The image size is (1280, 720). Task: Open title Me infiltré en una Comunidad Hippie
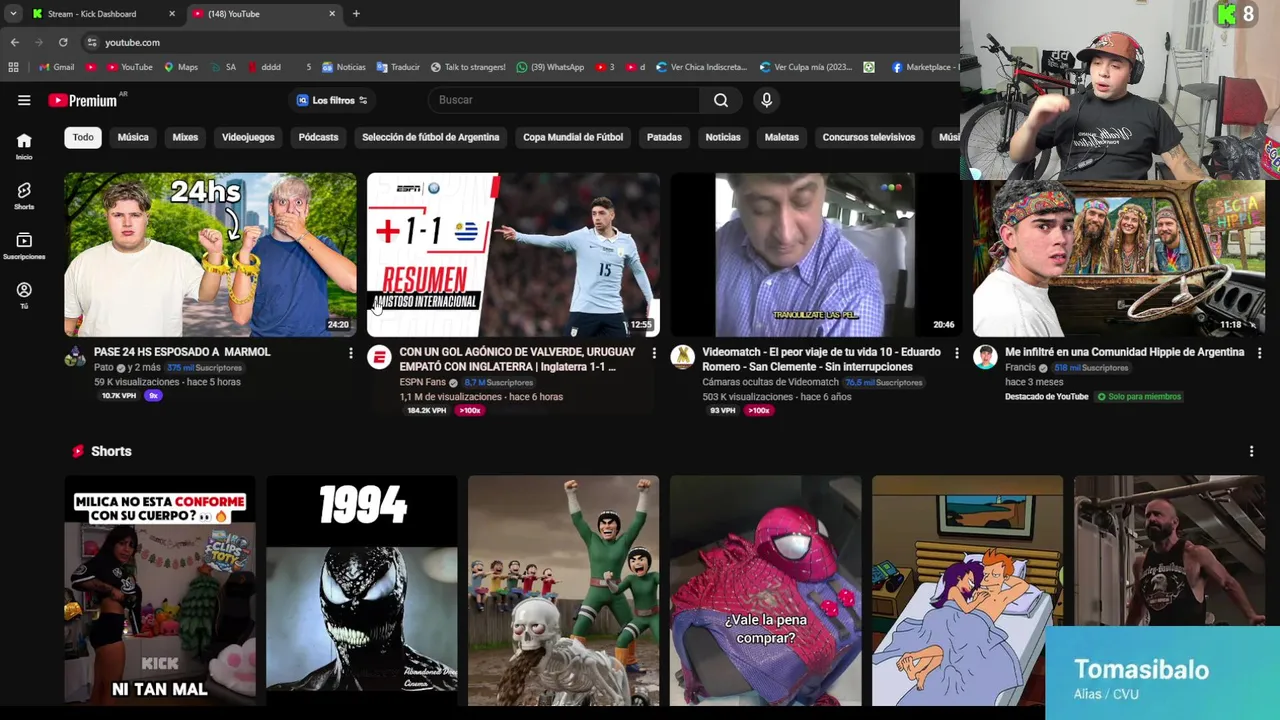[1124, 352]
